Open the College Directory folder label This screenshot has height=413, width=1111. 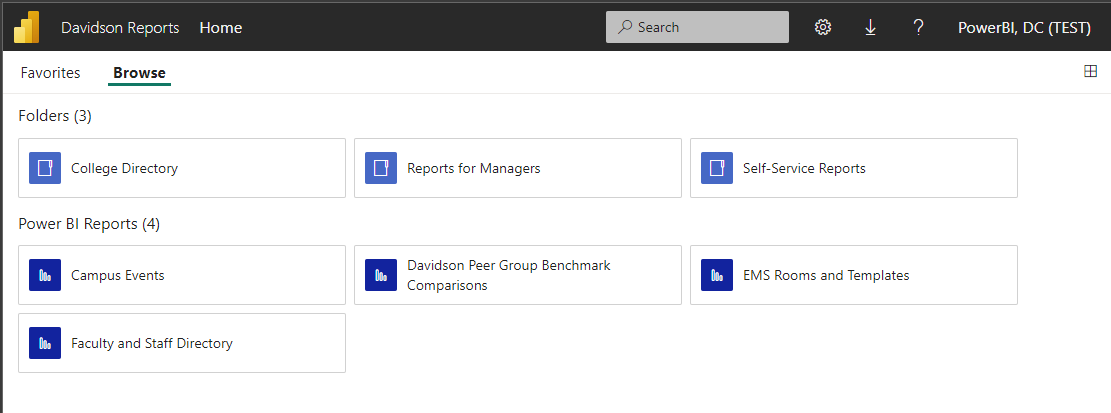tap(124, 169)
